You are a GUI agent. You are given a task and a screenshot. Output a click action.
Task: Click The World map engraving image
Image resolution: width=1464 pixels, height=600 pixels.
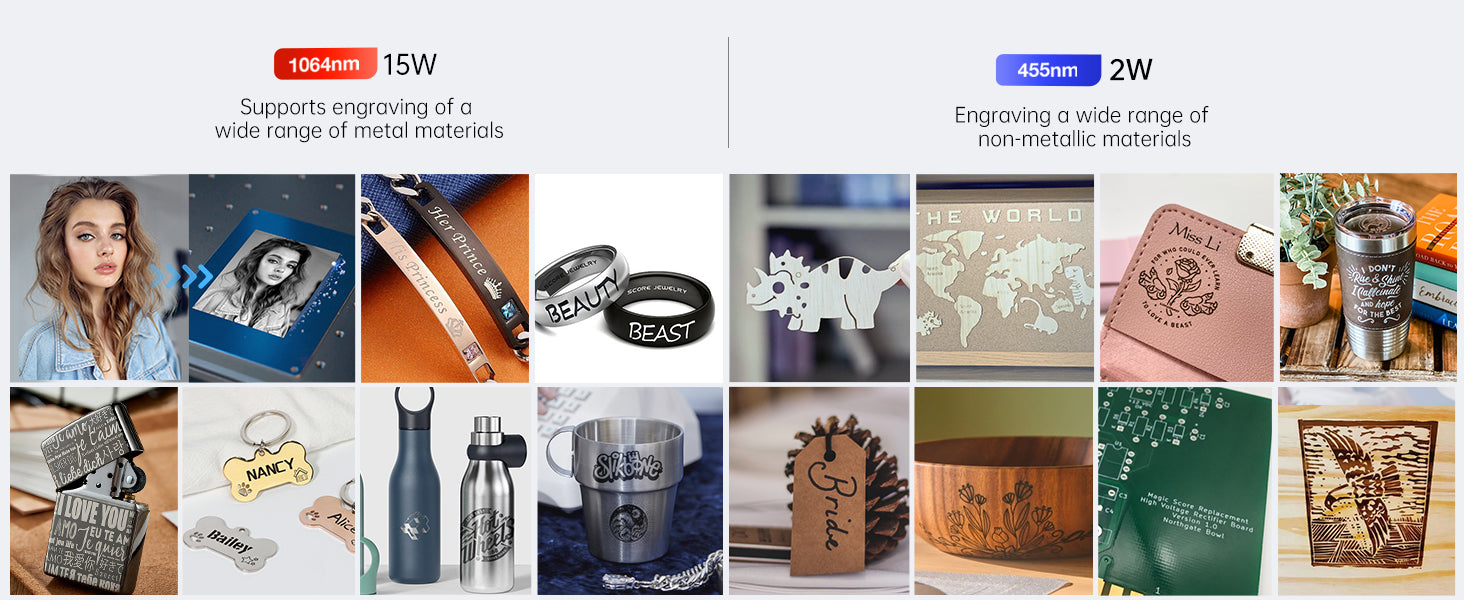(x=1005, y=278)
